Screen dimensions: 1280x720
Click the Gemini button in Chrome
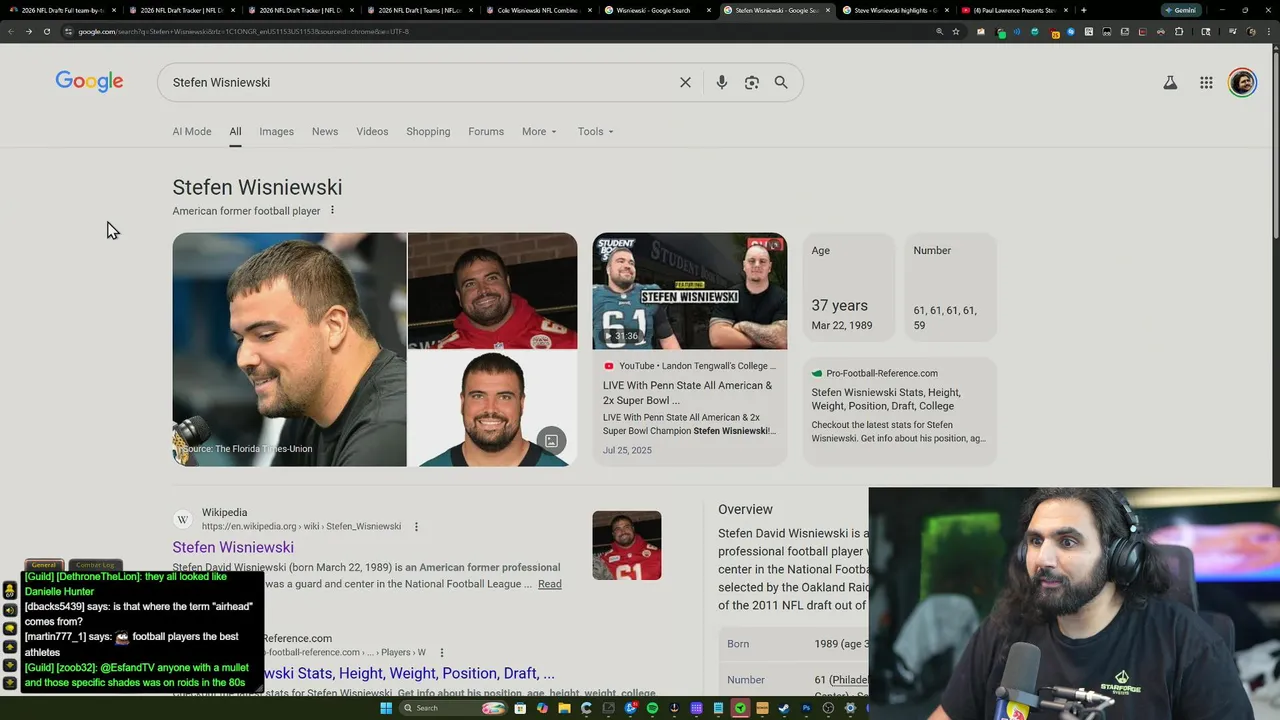click(x=1180, y=10)
